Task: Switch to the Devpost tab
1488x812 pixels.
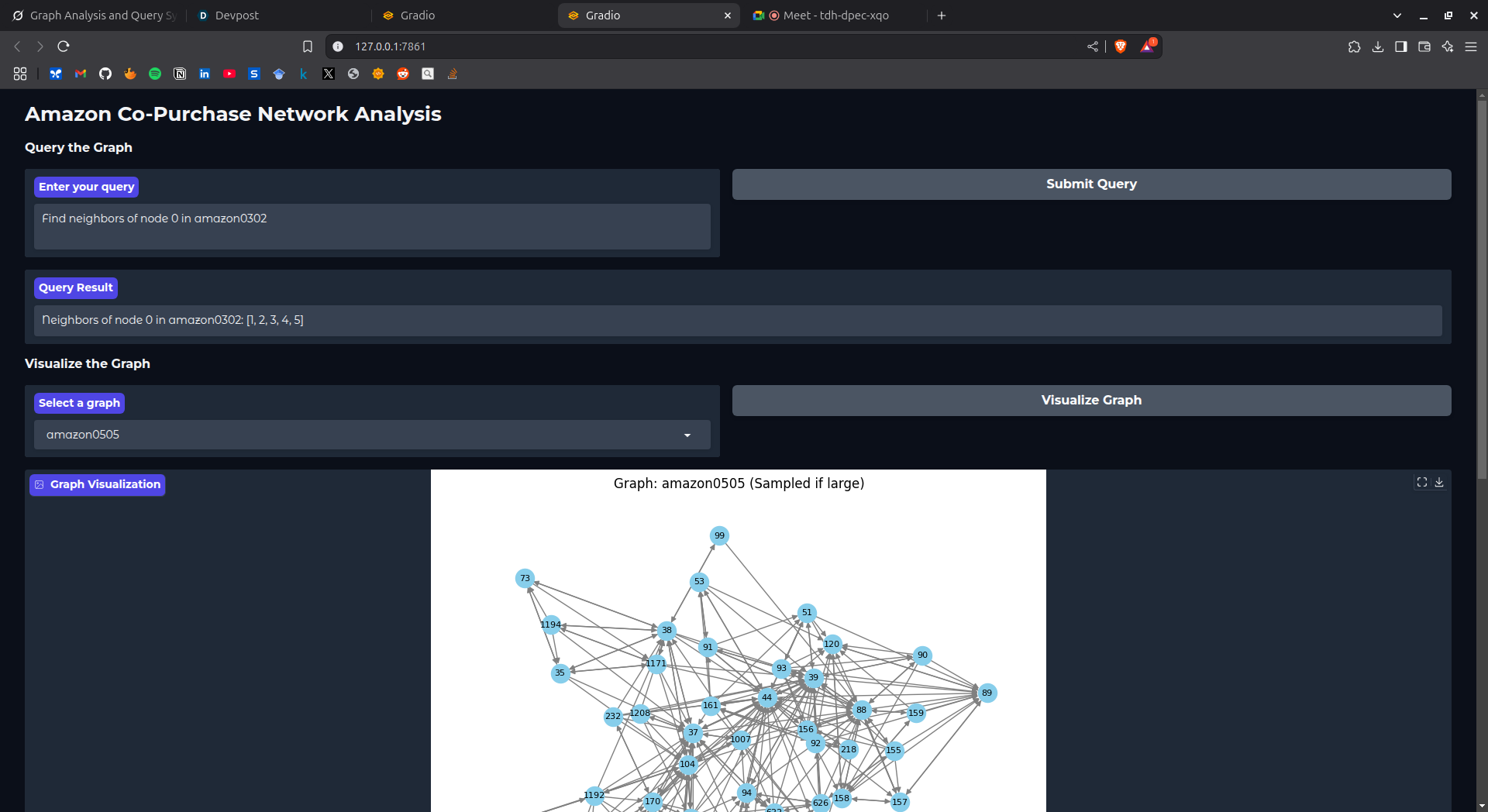Action: click(279, 15)
